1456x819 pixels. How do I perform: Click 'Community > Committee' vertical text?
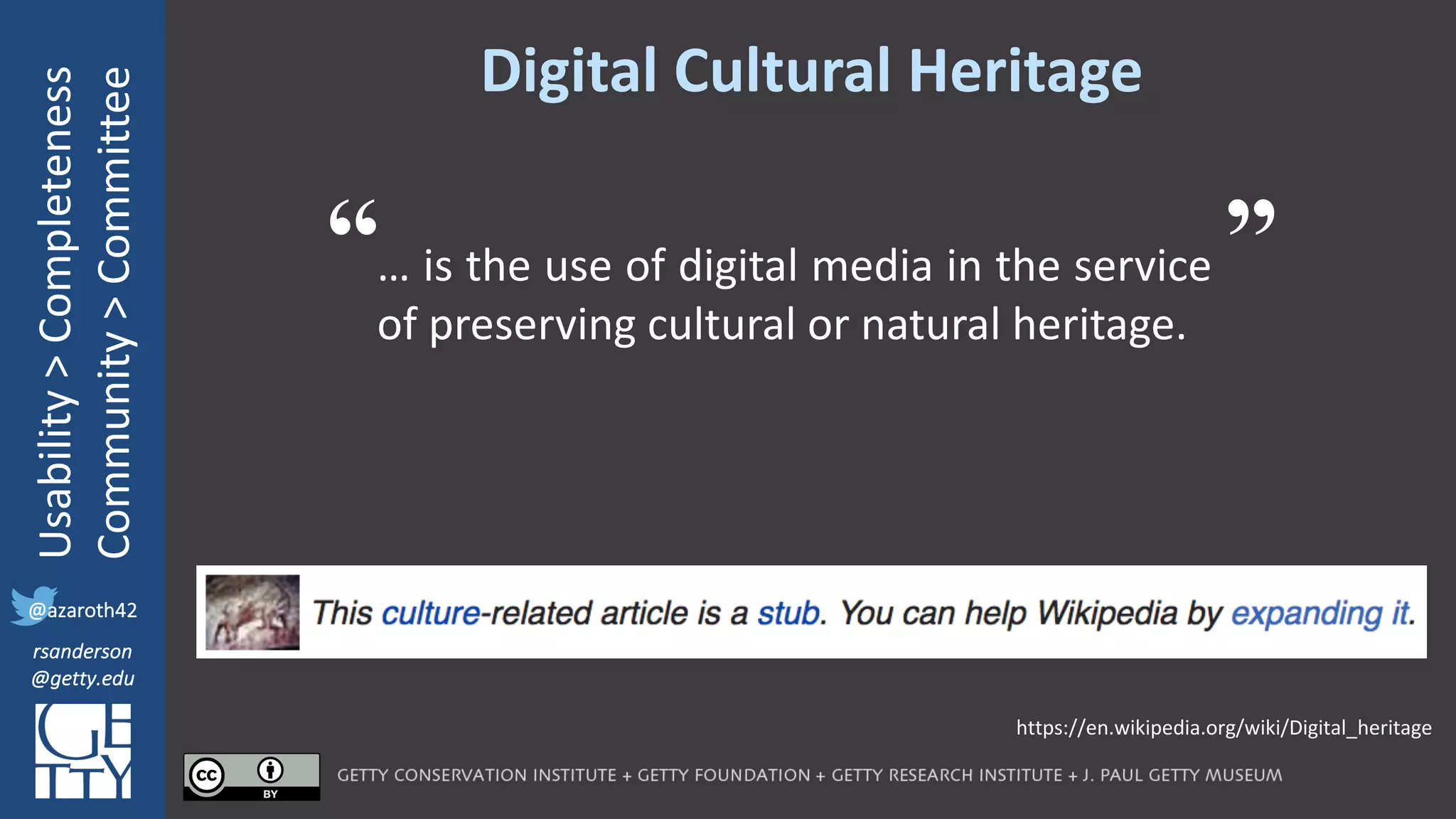coord(114,311)
